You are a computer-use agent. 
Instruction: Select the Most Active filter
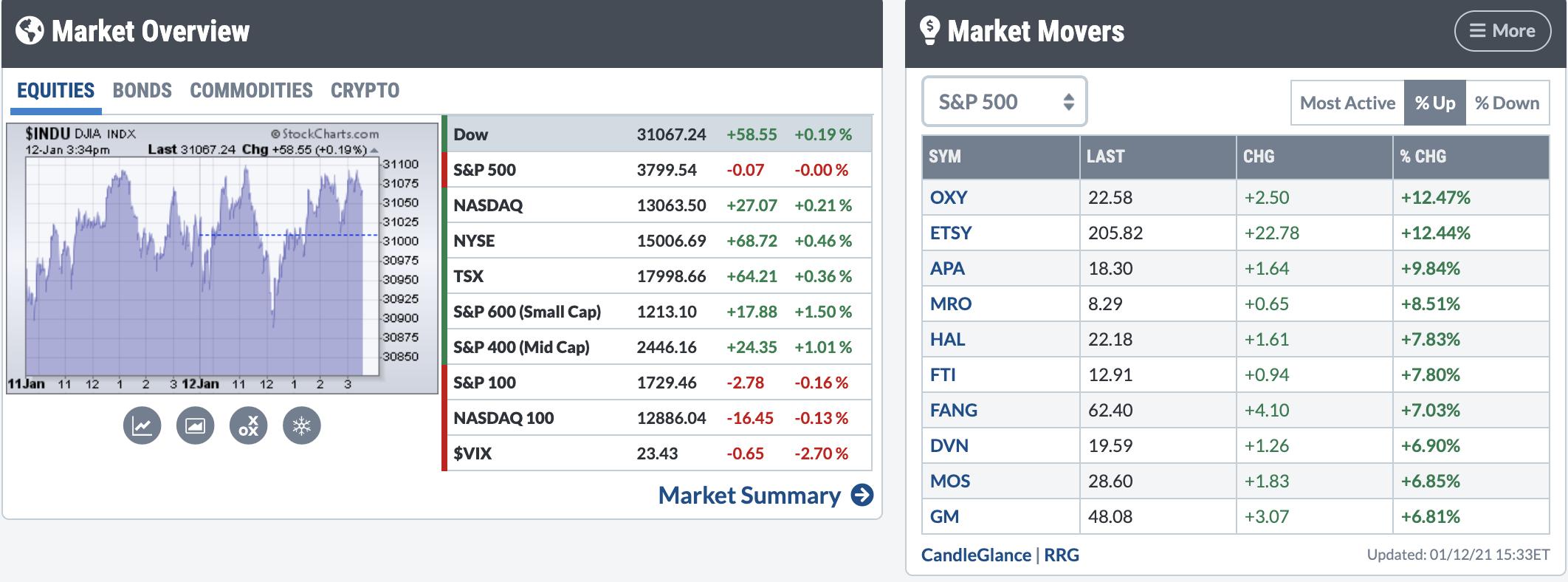tap(1347, 103)
